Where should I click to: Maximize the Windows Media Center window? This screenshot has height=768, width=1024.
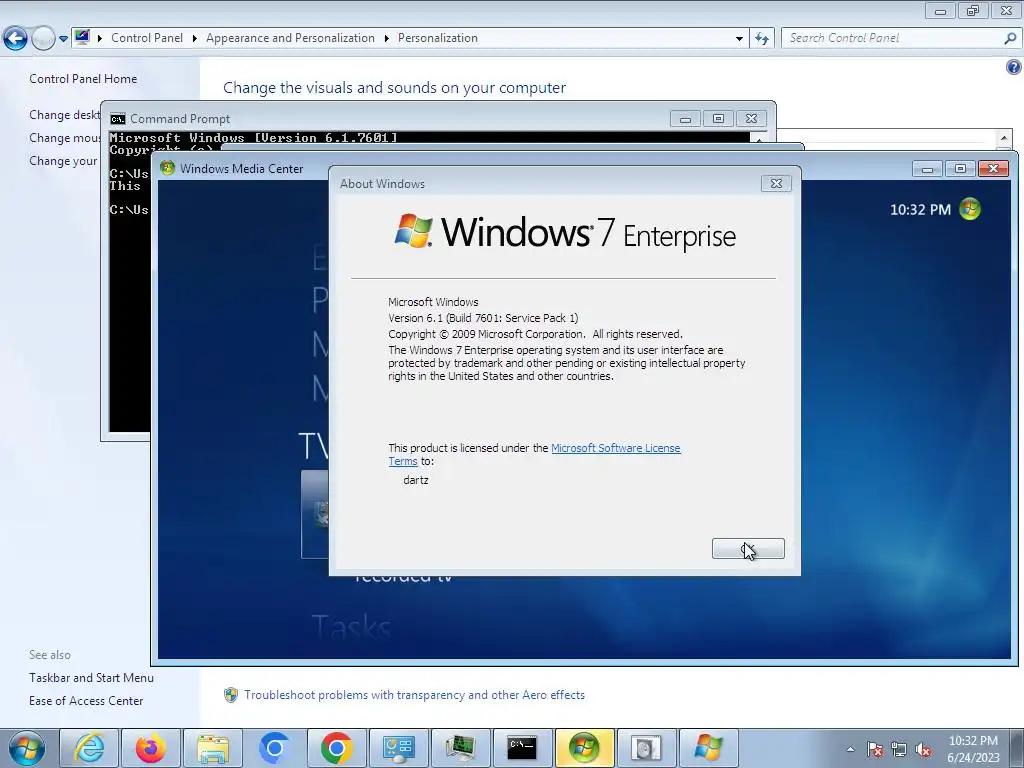point(960,169)
